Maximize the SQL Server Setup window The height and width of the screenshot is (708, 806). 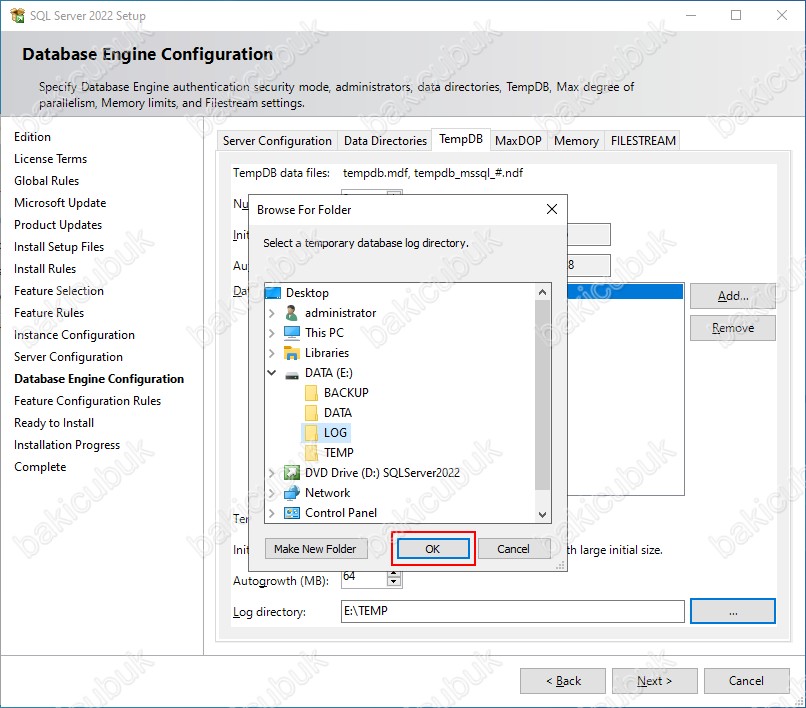(x=736, y=15)
